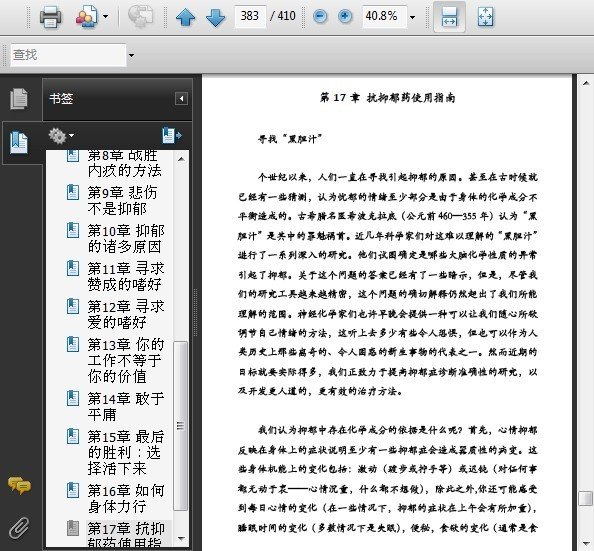This screenshot has width=594, height=551.
Task: Toggle fit-width scrolling mode button
Action: [x=449, y=17]
